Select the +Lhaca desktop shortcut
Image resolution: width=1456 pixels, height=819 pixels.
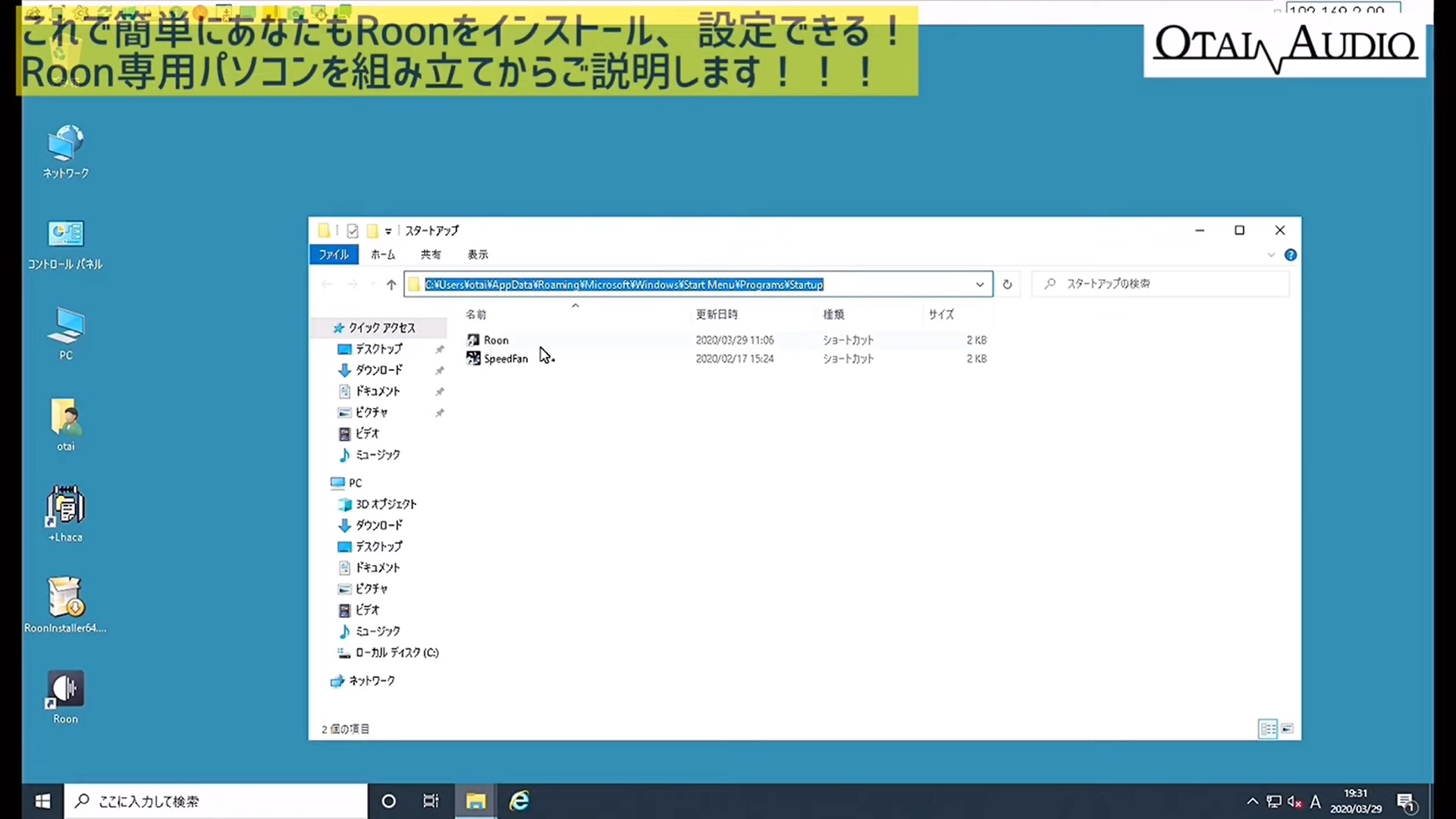[x=65, y=514]
